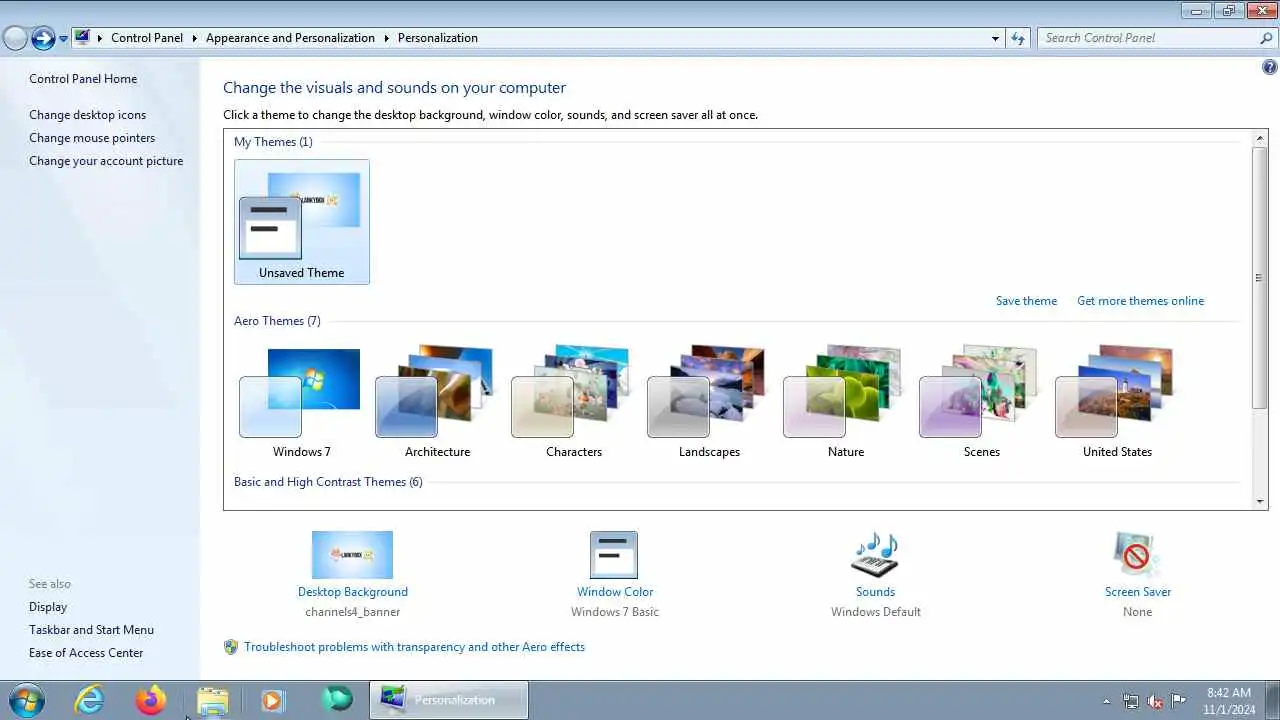Click muted volume tray icon
1280x720 pixels.
click(x=1155, y=701)
